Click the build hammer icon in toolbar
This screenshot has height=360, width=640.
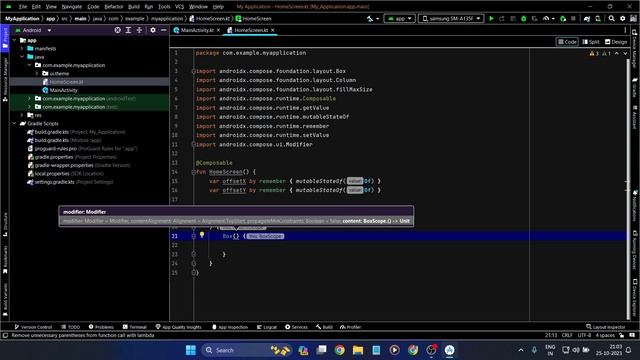point(370,18)
